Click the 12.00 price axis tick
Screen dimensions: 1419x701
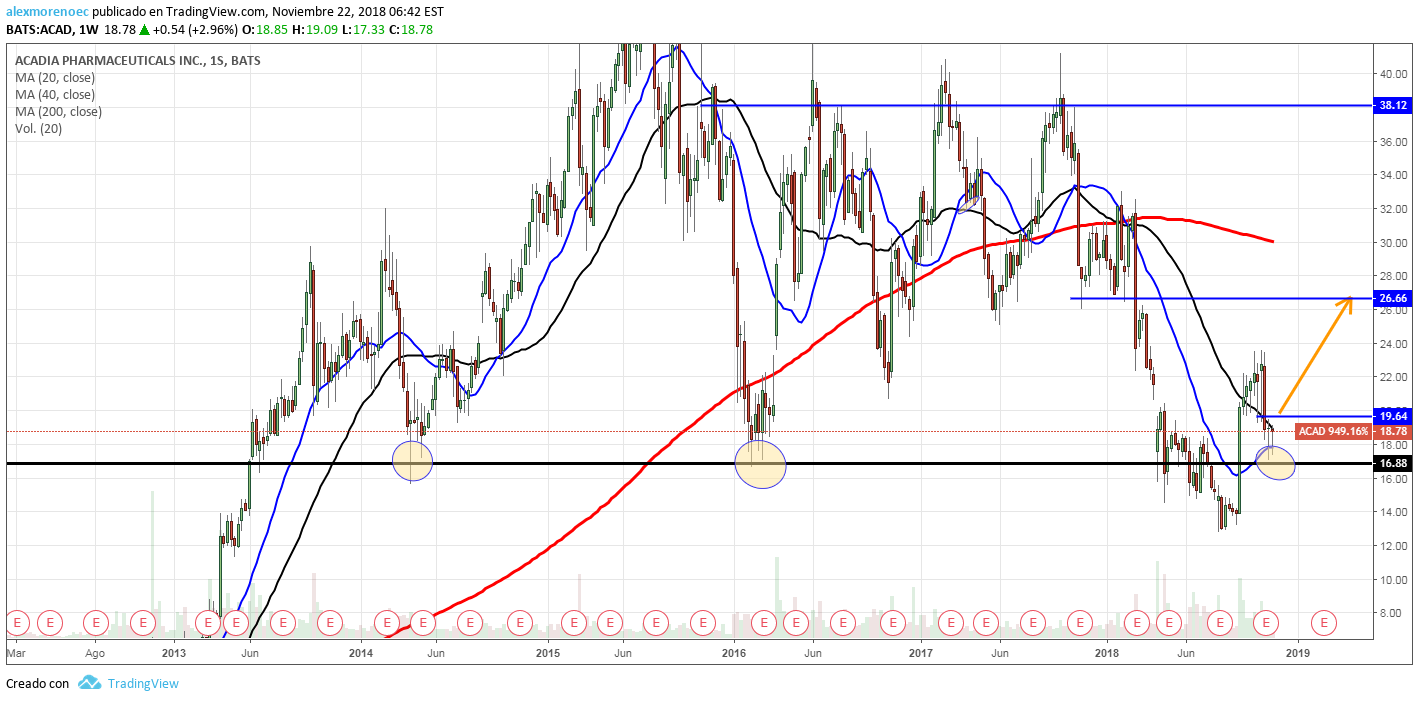[1394, 546]
